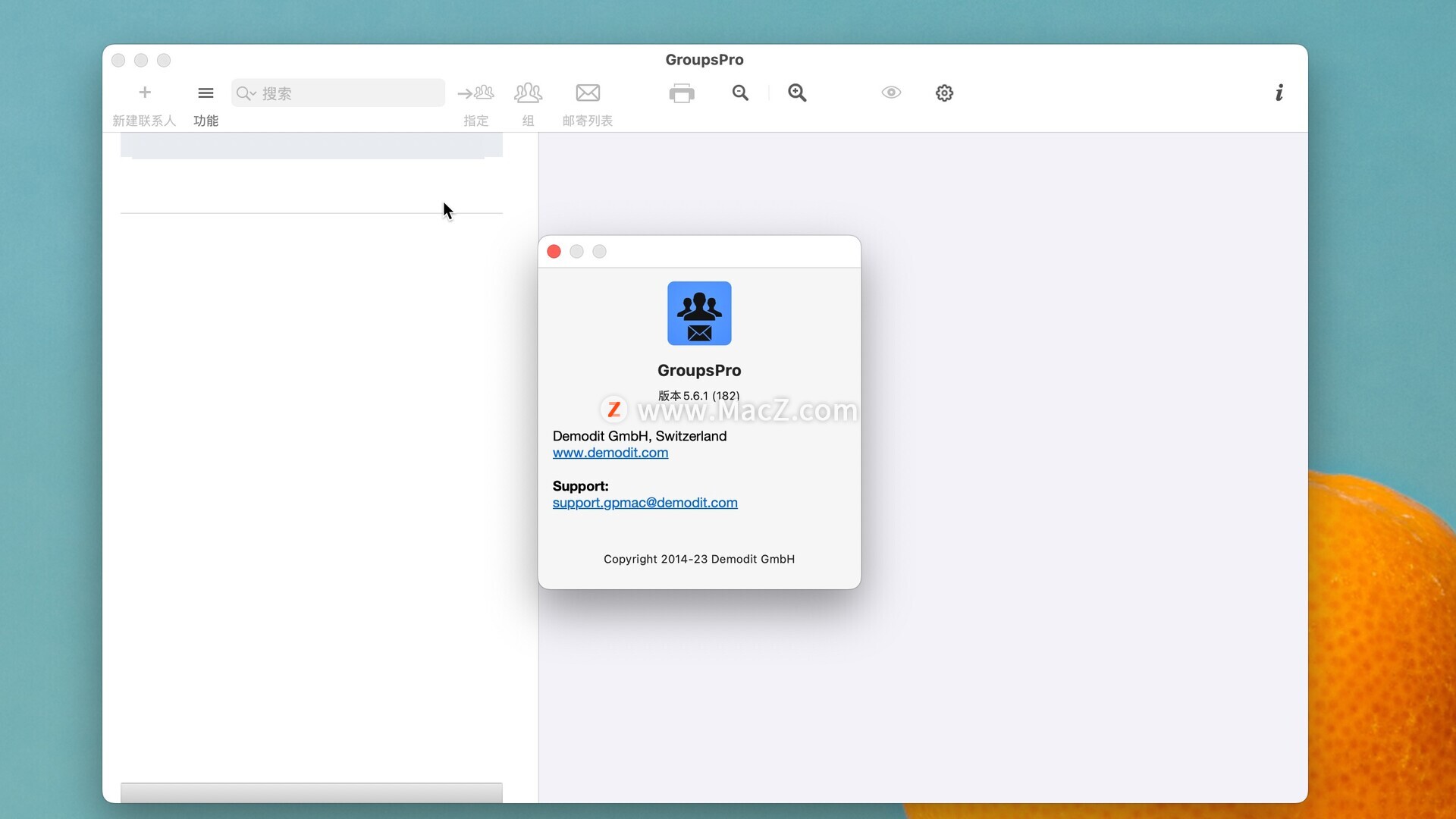This screenshot has height=819, width=1456.
Task: Open the www.demodit.com link
Action: coord(610,453)
